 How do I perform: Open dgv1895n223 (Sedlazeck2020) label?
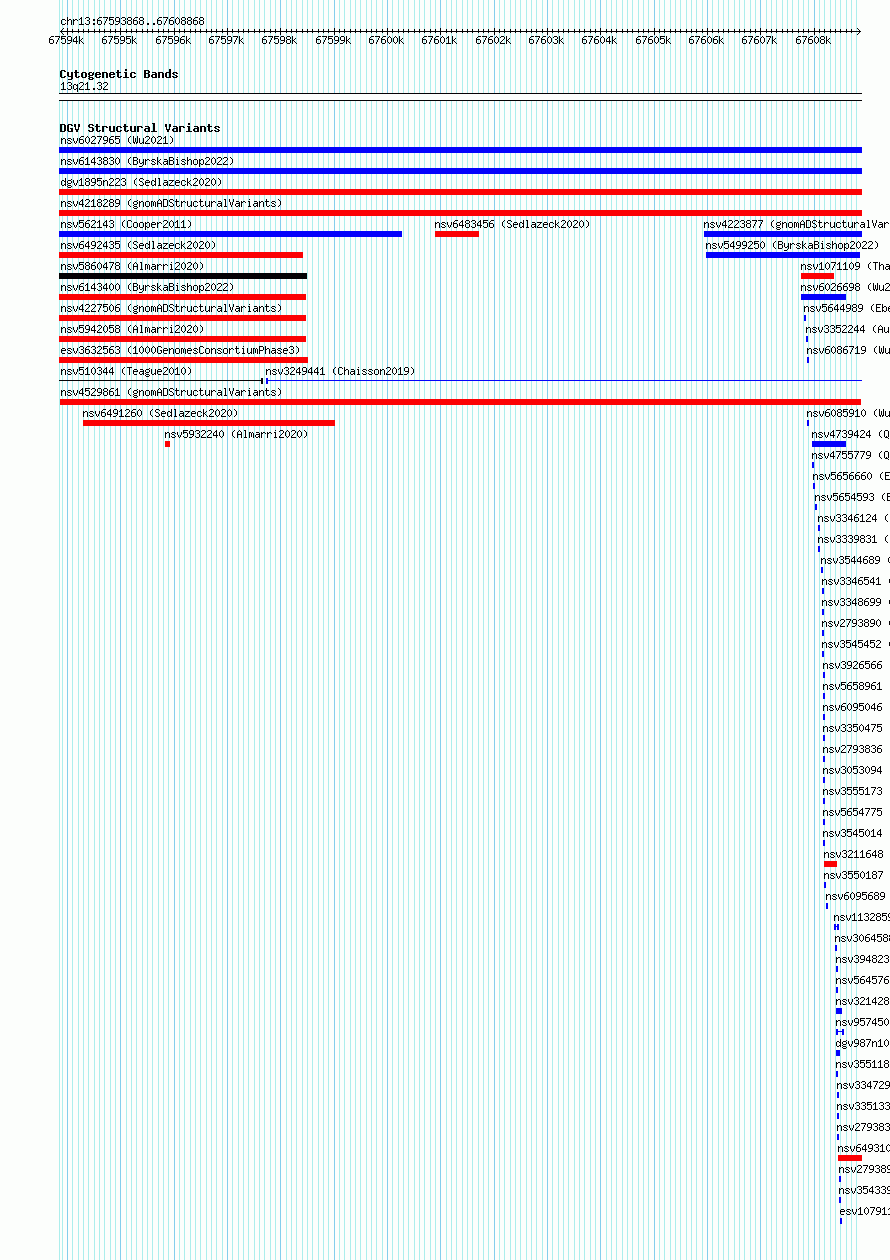pos(141,182)
